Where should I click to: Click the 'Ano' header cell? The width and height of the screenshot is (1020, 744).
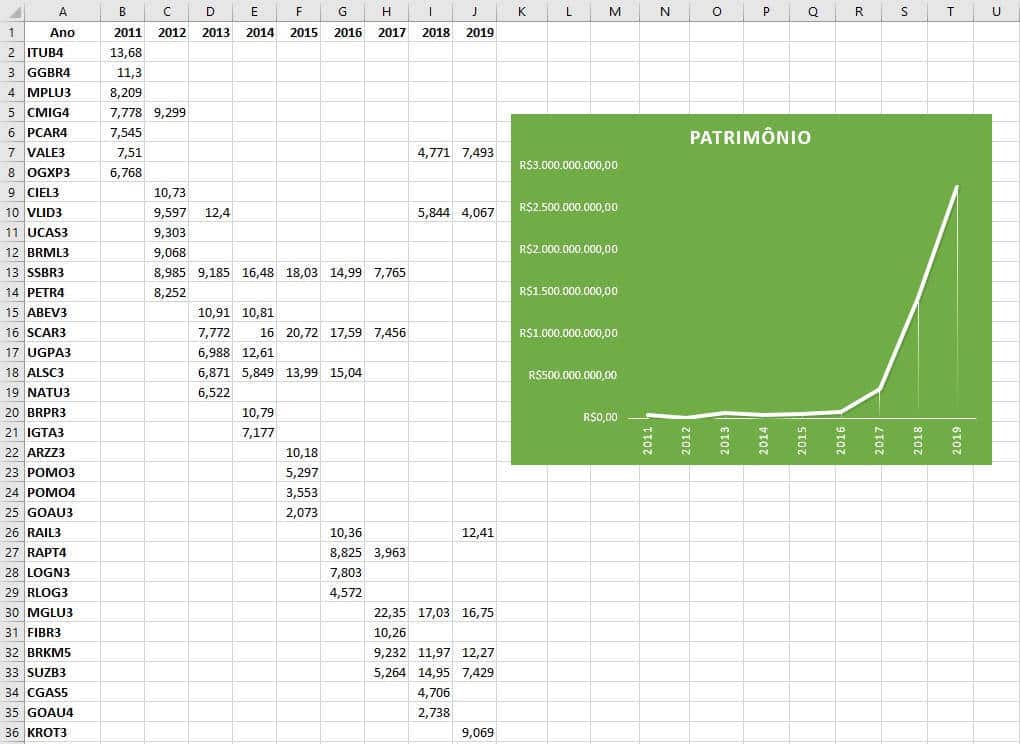[x=62, y=33]
